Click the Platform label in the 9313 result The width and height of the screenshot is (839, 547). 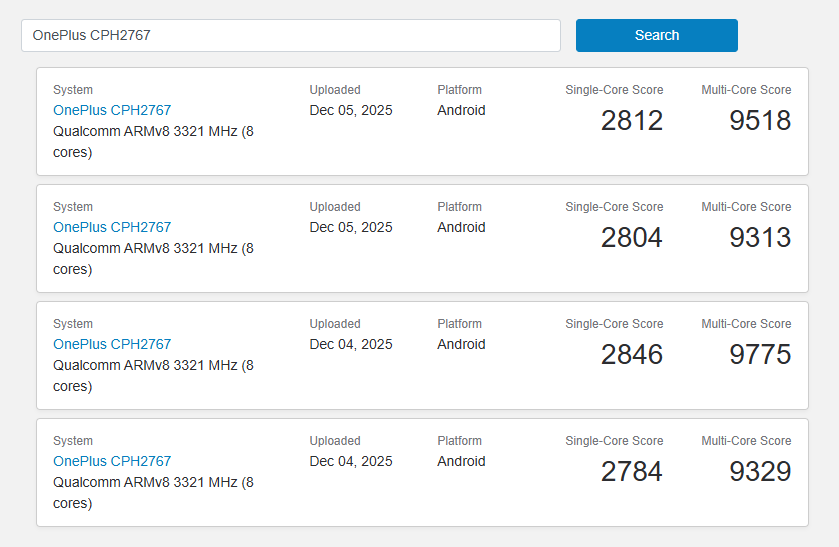(459, 207)
